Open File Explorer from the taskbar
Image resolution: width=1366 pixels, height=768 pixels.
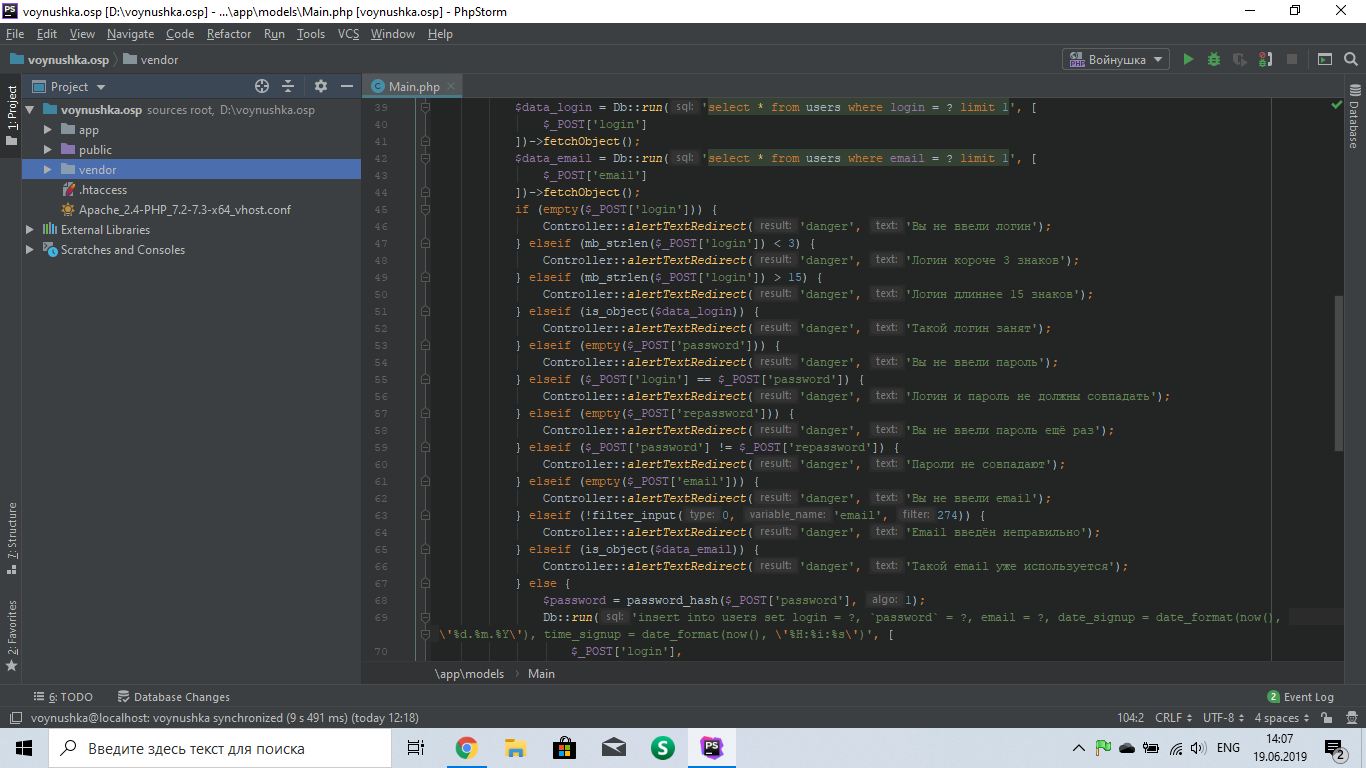515,748
